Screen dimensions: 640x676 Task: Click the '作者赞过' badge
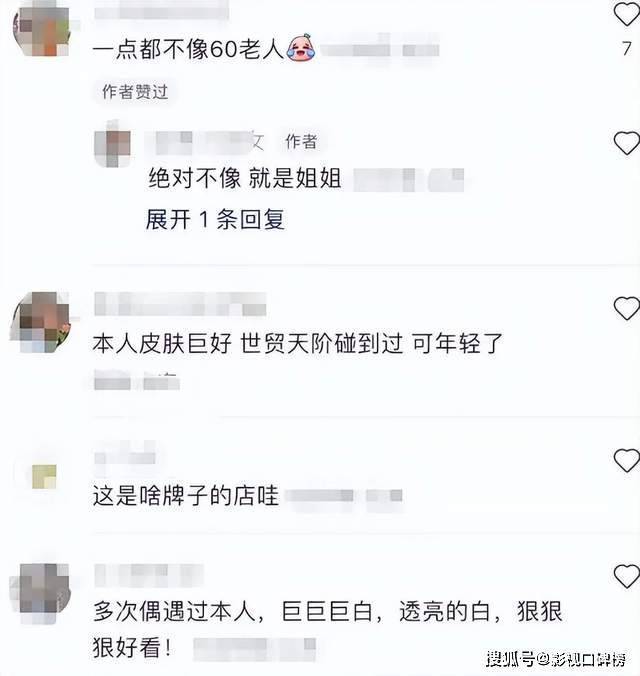pos(135,91)
